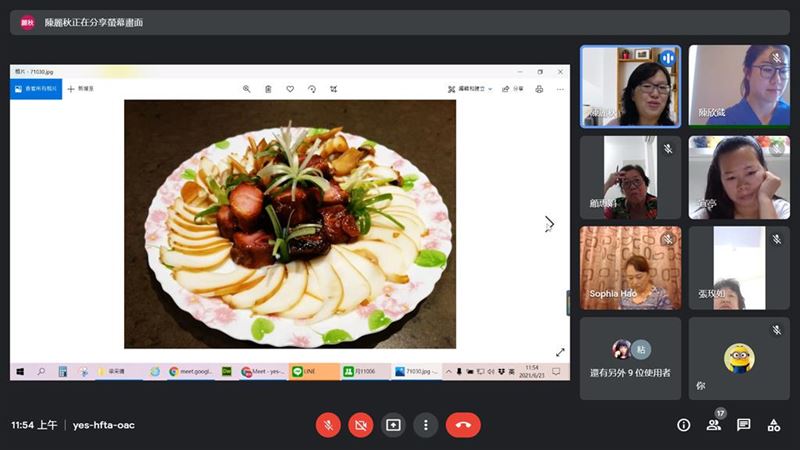The height and width of the screenshot is (450, 800).
Task: Click the Photos favorite heart icon
Action: tap(290, 89)
